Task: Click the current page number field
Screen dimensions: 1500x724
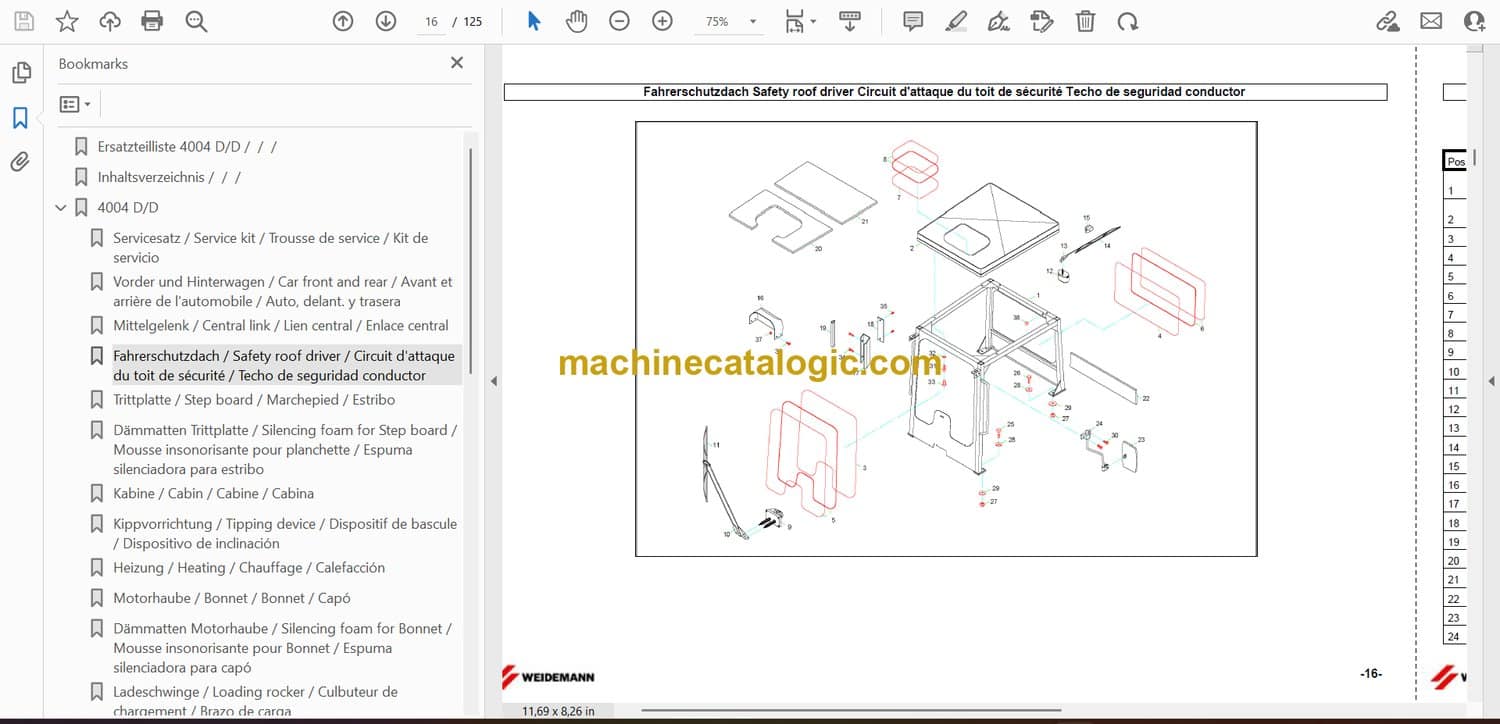Action: pyautogui.click(x=431, y=21)
